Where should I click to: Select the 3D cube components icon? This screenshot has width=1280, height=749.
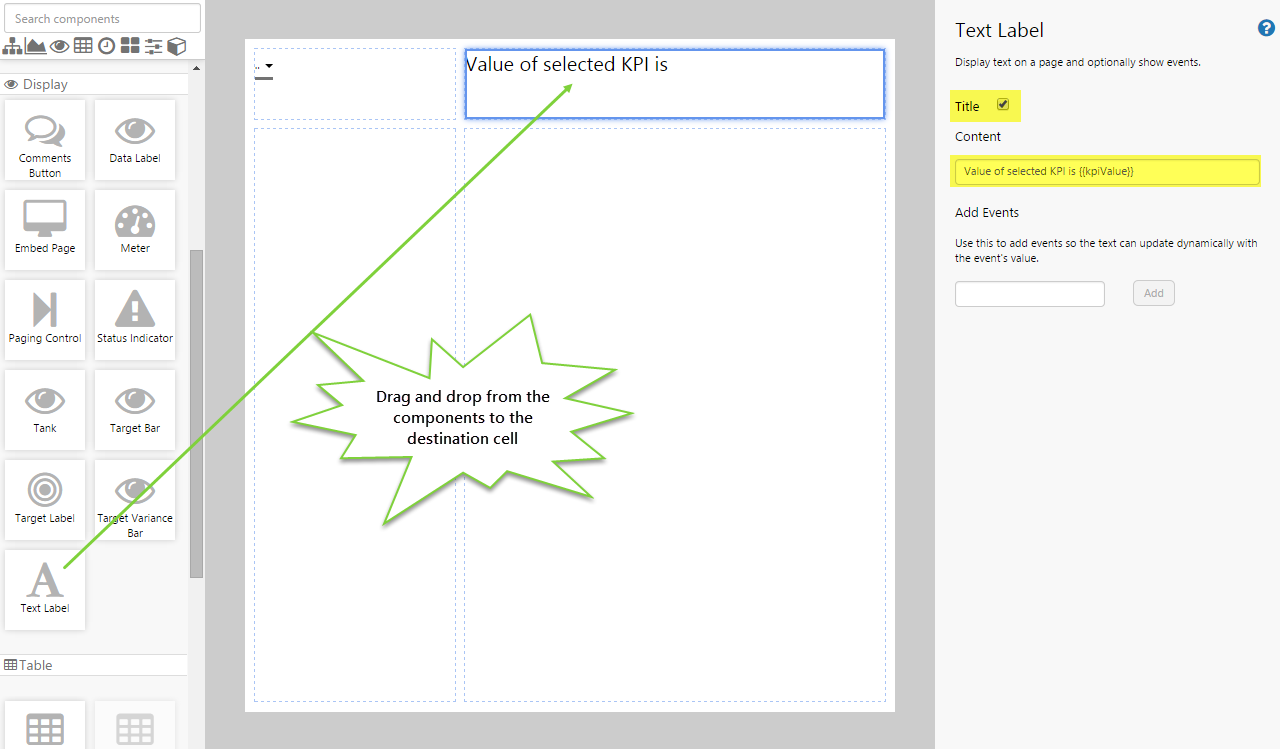pos(177,46)
